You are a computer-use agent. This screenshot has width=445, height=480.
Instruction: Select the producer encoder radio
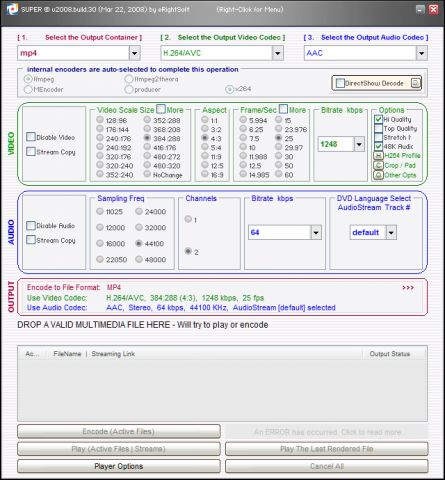tap(129, 89)
